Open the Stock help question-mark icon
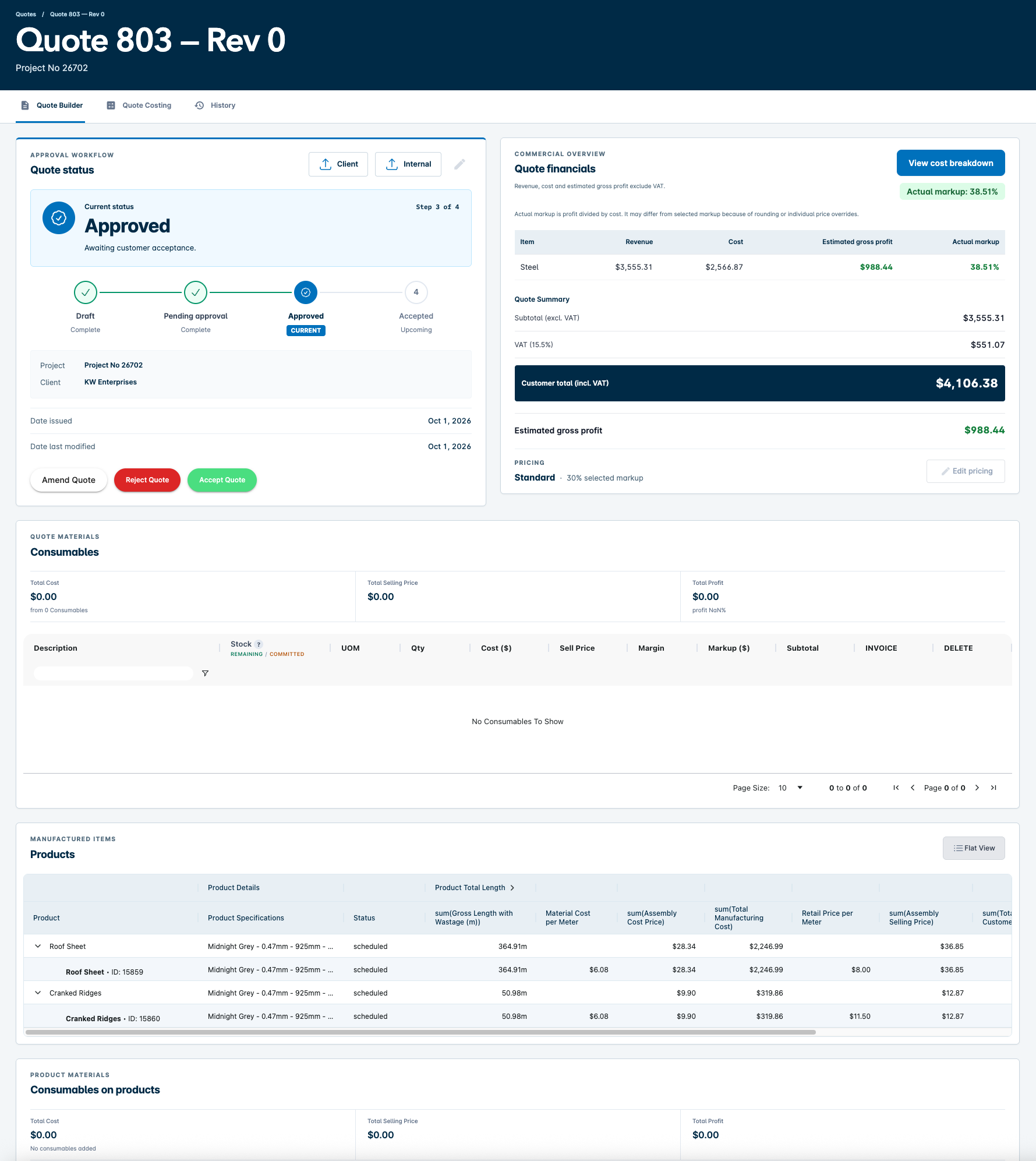Image resolution: width=1036 pixels, height=1161 pixels. click(x=259, y=644)
